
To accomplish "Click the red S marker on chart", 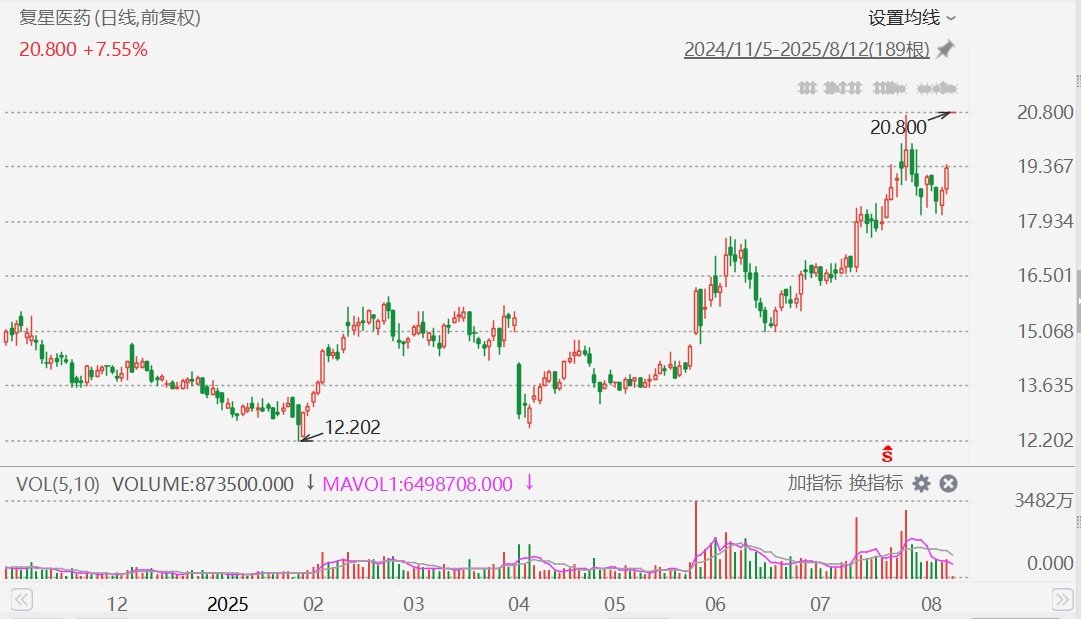I will pyautogui.click(x=887, y=454).
